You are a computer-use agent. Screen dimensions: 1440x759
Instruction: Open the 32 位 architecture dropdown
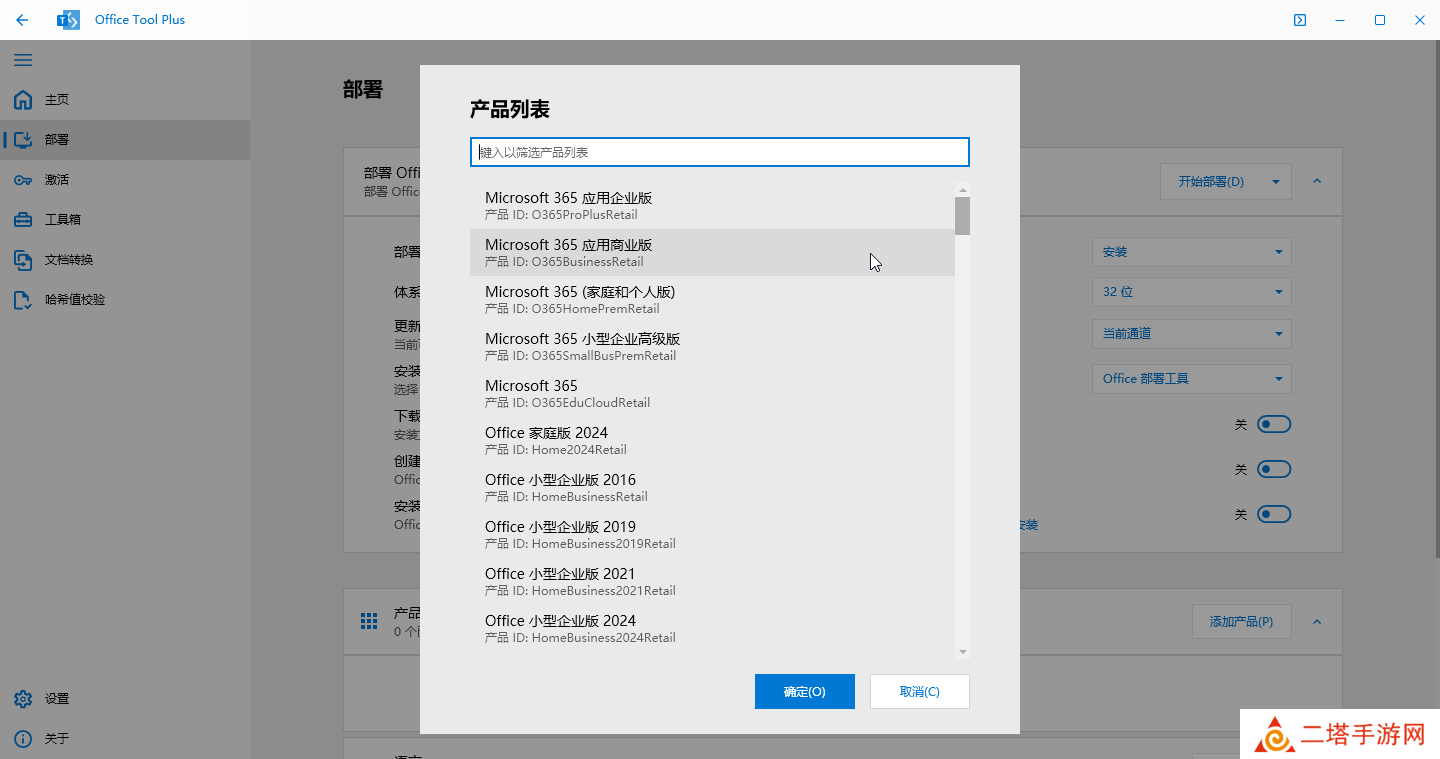click(1191, 292)
